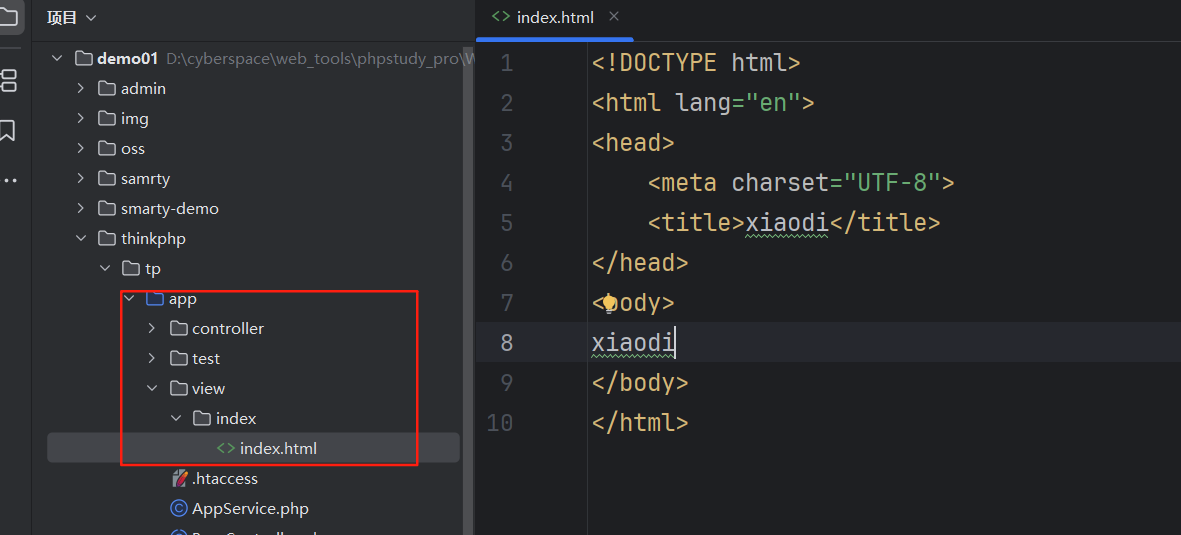Select the index folder icon
1181x535 pixels.
click(x=202, y=418)
